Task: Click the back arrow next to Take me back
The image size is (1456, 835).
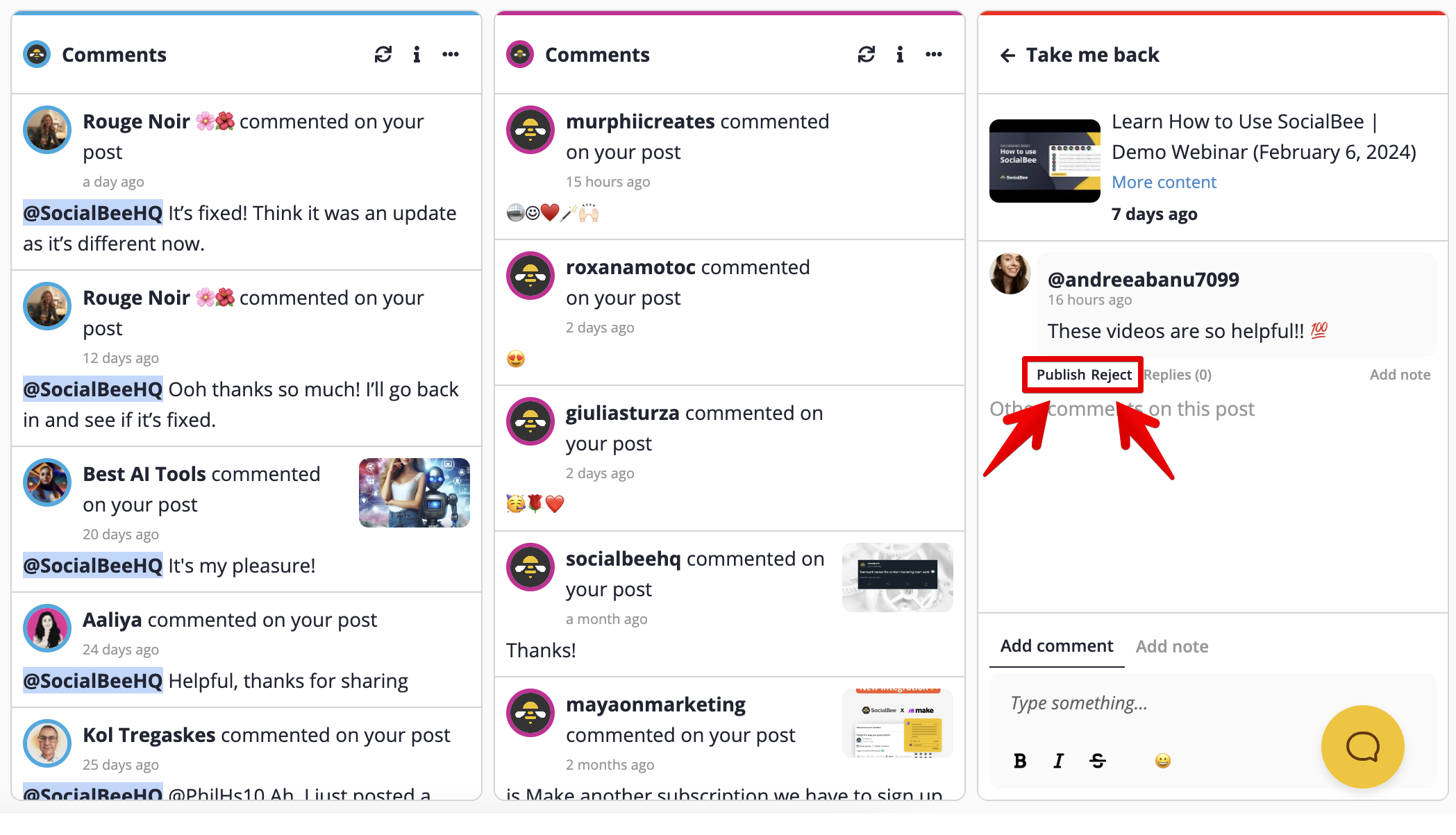Action: click(x=1007, y=55)
